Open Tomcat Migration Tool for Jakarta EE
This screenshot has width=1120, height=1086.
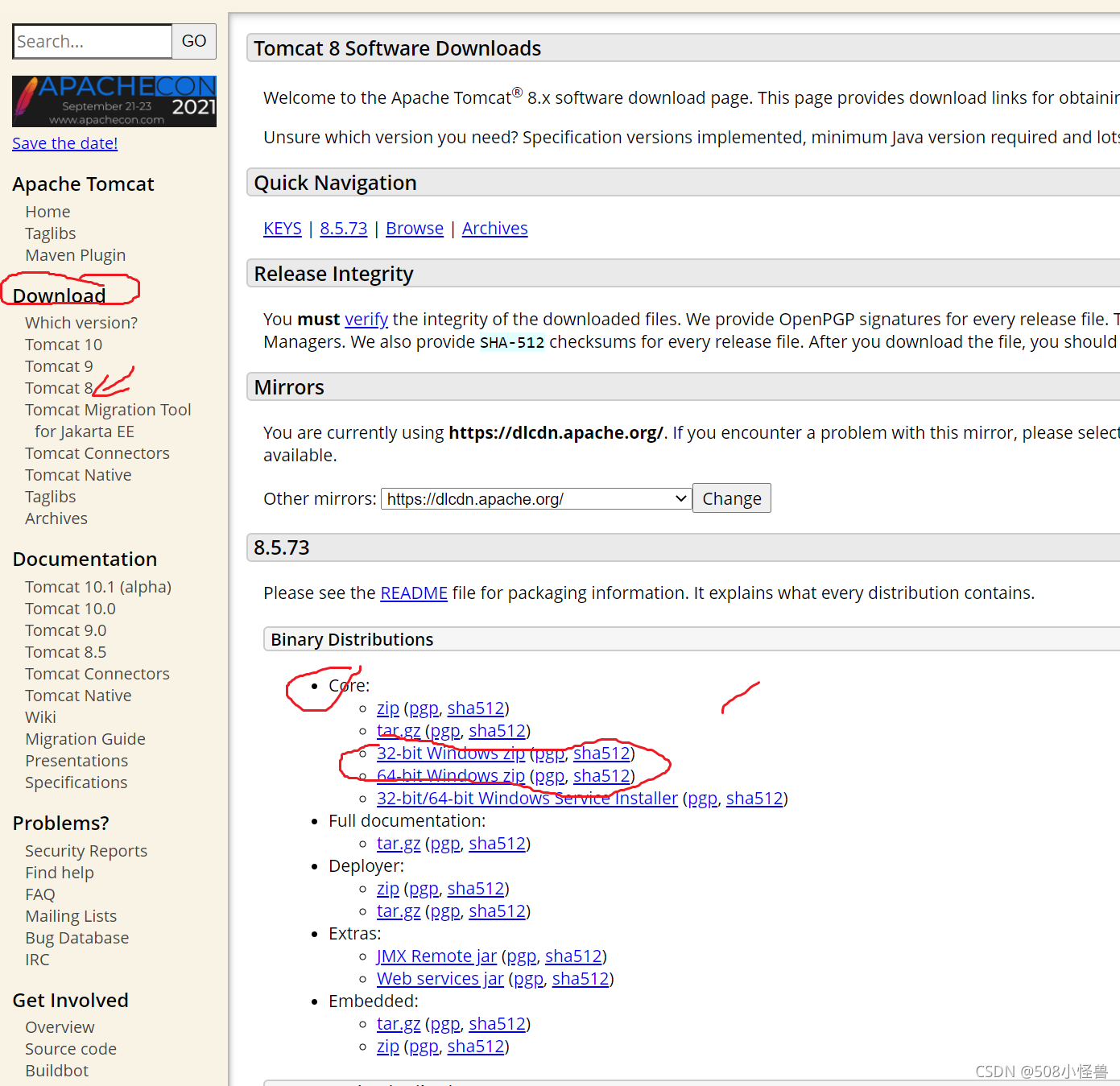pyautogui.click(x=108, y=420)
